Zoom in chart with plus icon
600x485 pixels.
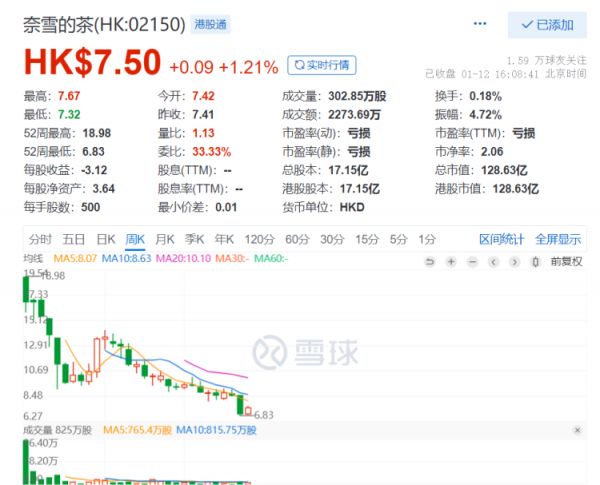451,261
